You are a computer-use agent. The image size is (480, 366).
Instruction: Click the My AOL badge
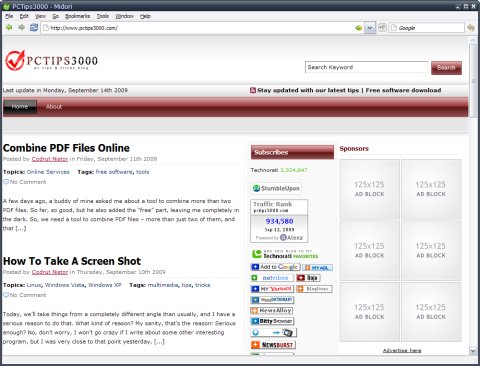317,267
